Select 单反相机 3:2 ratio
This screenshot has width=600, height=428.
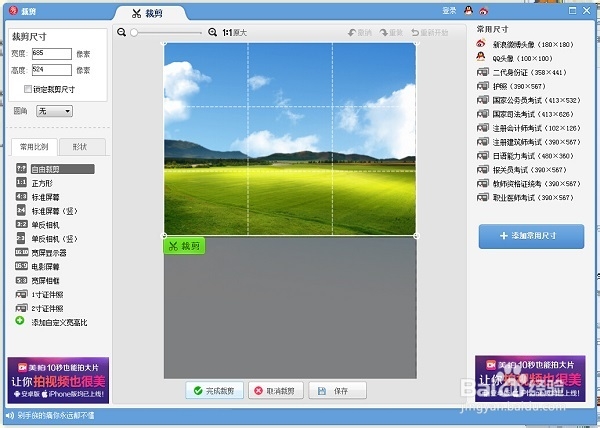(38, 225)
